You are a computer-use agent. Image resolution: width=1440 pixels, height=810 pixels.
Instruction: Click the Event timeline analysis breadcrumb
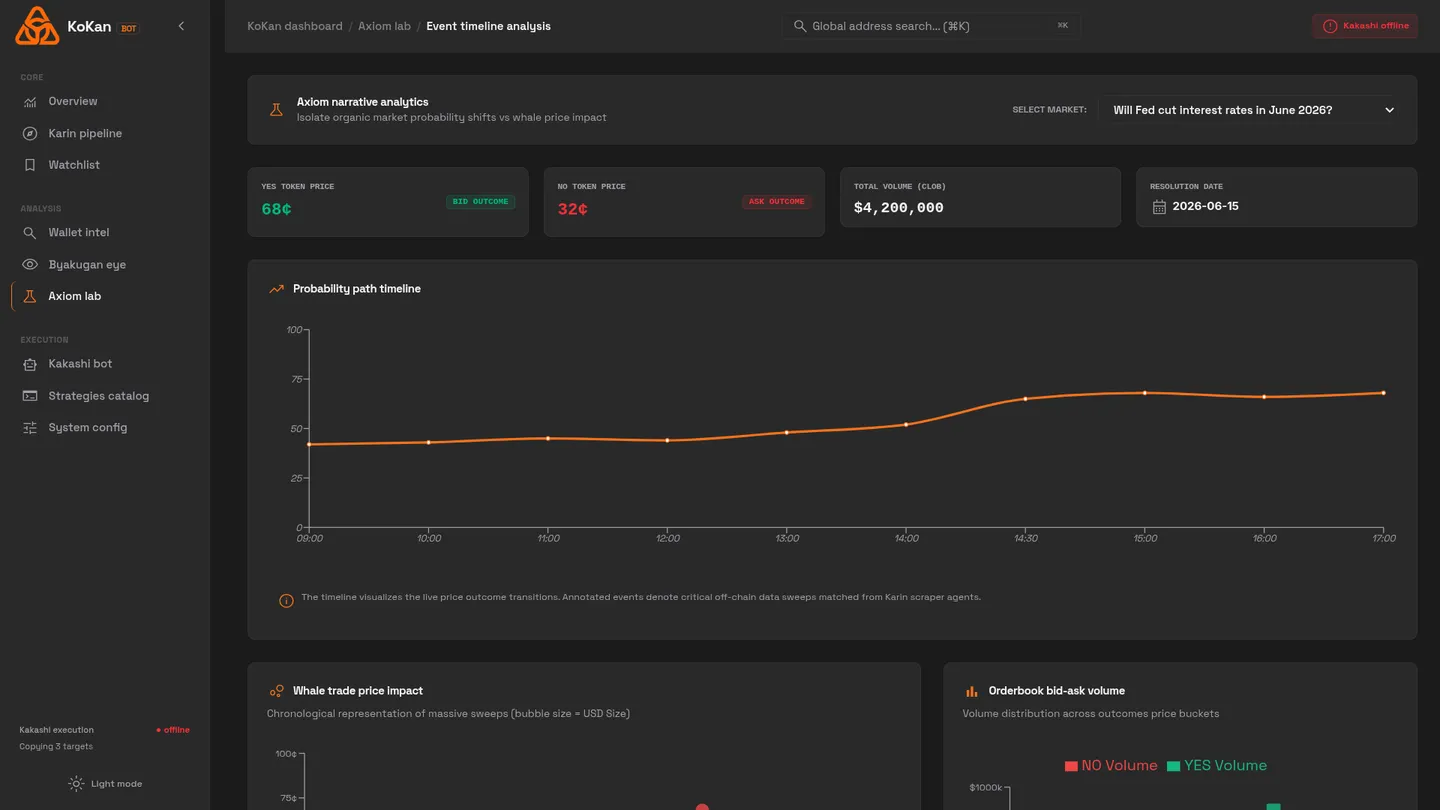click(x=488, y=26)
